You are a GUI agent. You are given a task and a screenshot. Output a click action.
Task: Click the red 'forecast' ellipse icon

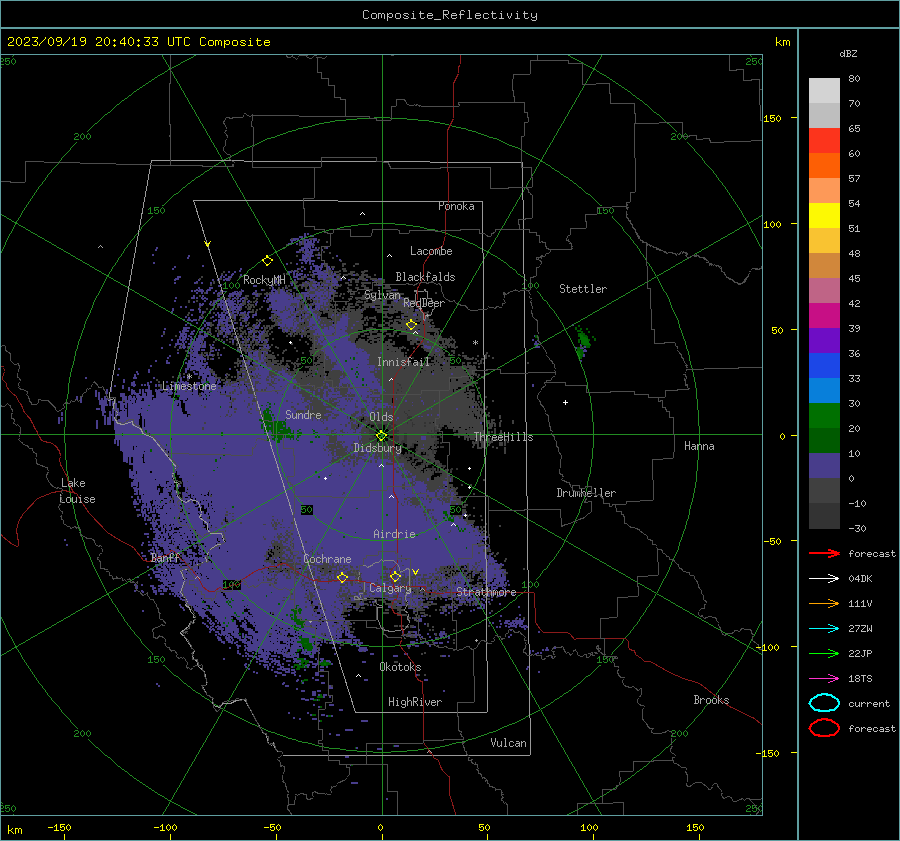click(824, 728)
